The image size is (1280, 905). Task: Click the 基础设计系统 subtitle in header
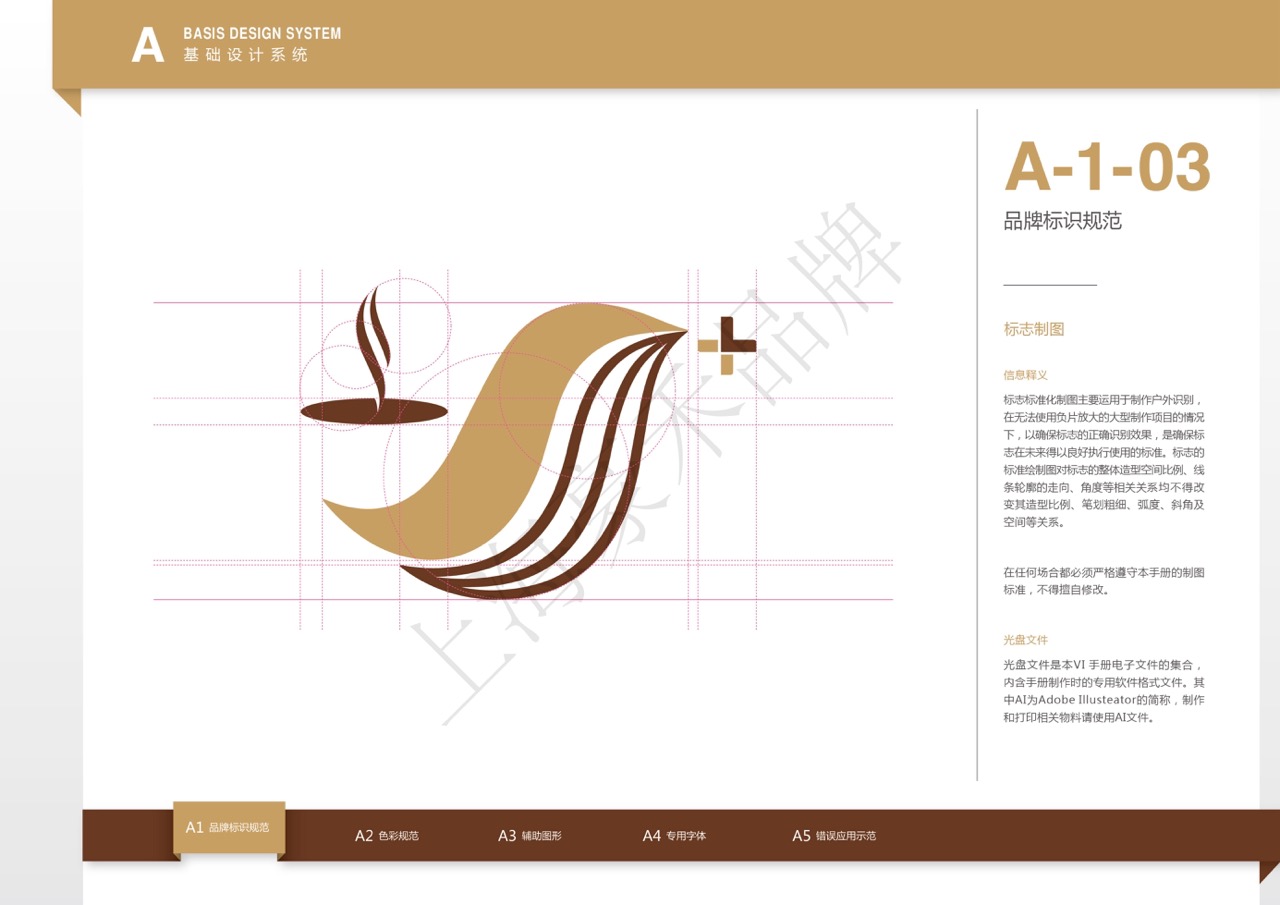pyautogui.click(x=246, y=56)
